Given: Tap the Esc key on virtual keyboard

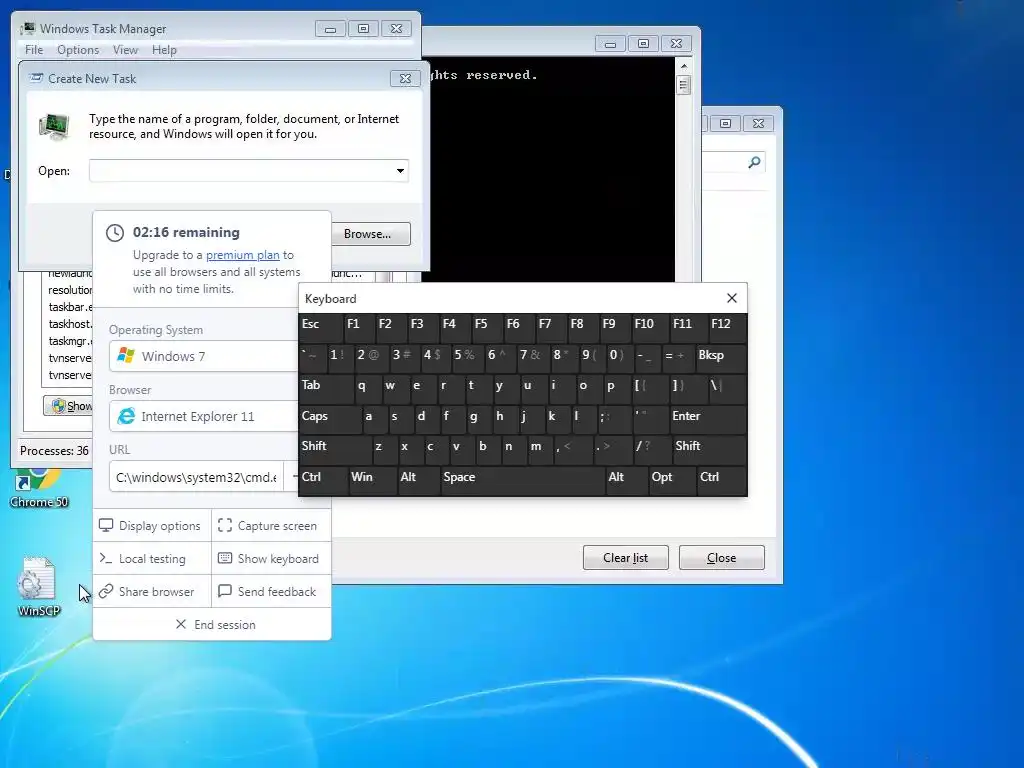Looking at the screenshot, I should coord(320,328).
